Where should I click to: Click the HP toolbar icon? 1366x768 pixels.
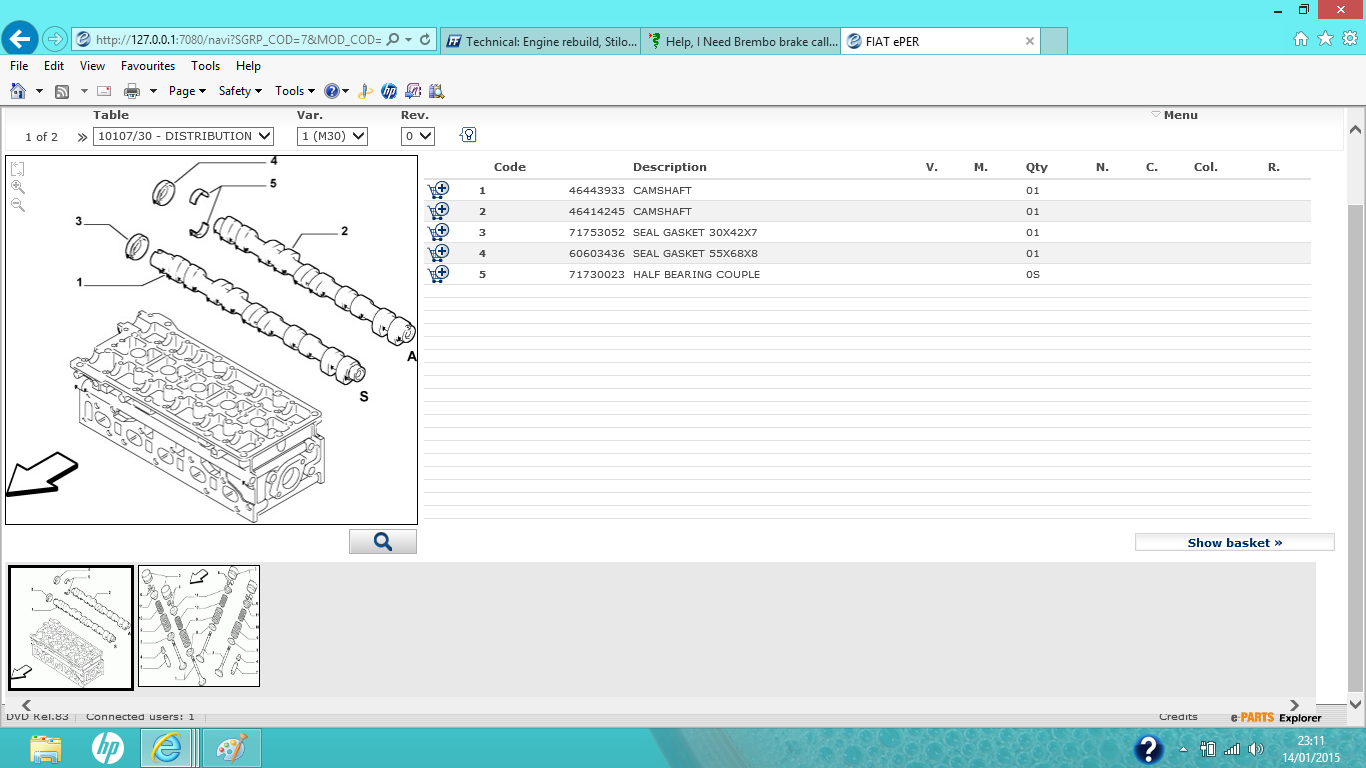click(x=389, y=91)
